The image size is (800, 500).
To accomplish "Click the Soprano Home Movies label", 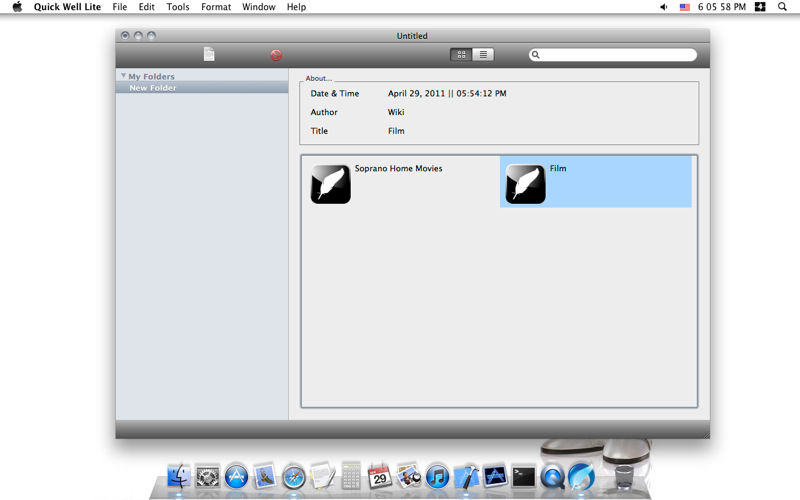I will pos(398,168).
